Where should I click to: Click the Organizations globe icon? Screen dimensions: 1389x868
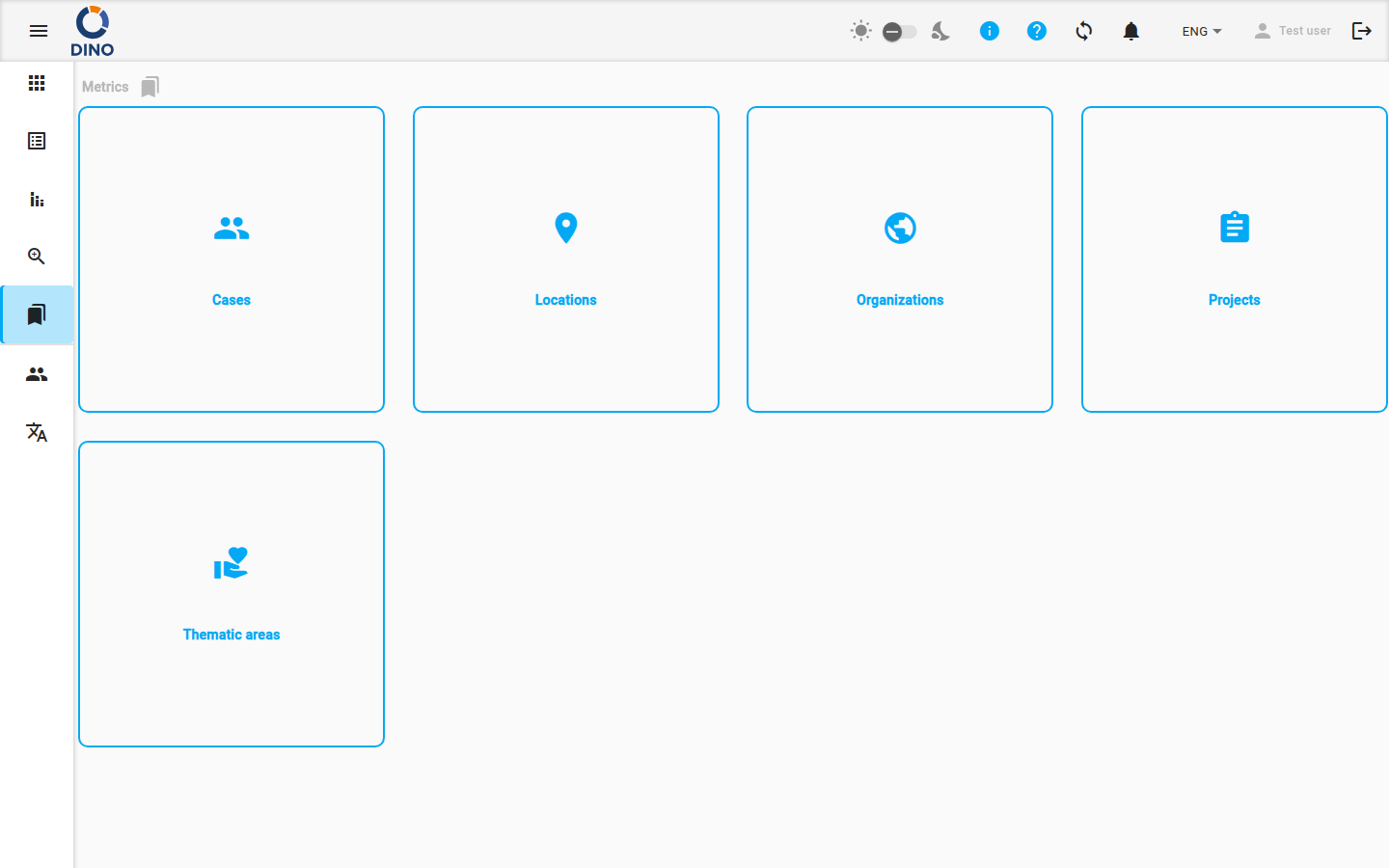click(900, 229)
